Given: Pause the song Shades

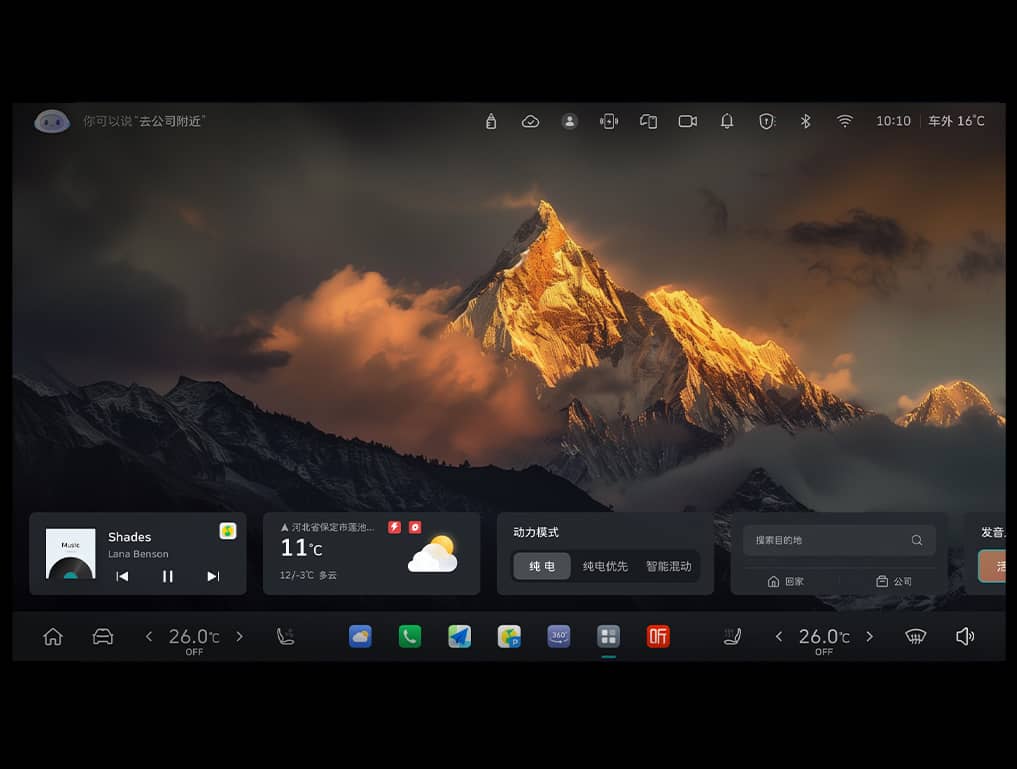Looking at the screenshot, I should point(168,576).
